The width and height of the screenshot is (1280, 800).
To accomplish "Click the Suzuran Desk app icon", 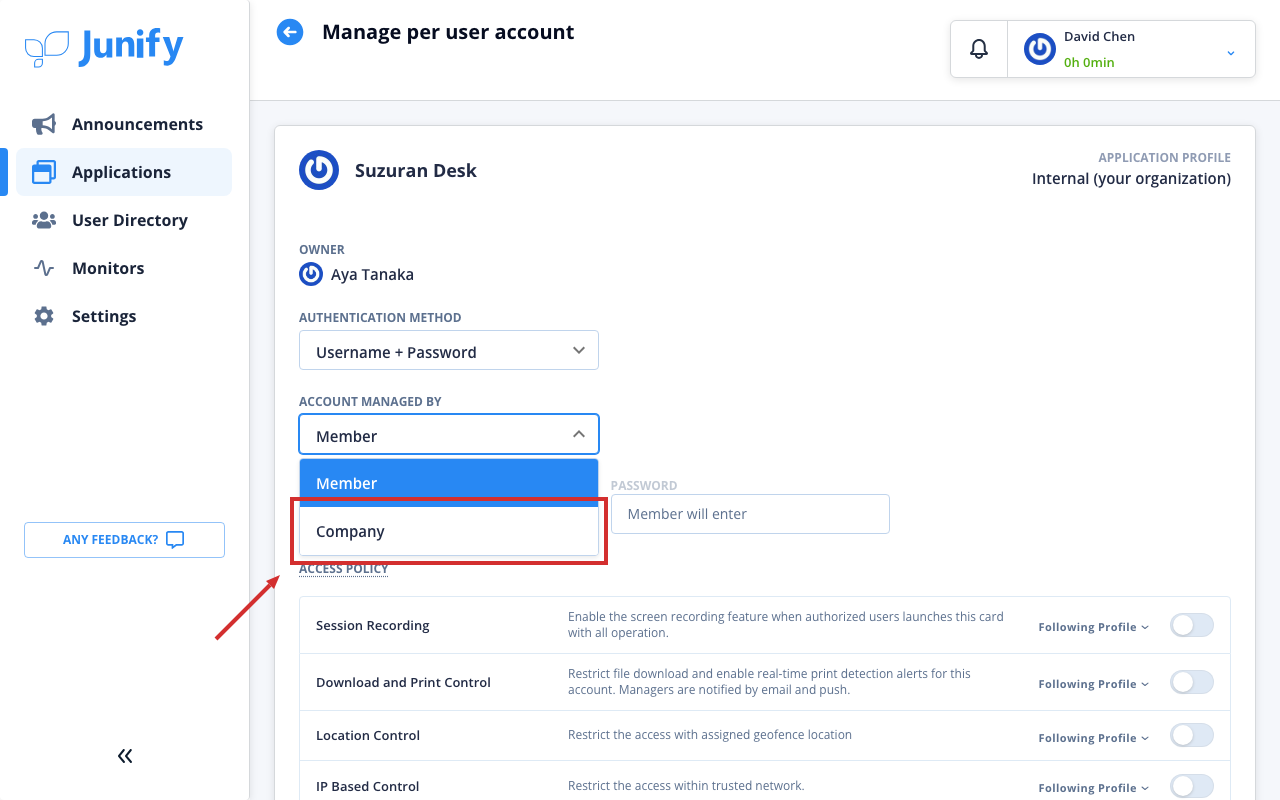I will 319,170.
